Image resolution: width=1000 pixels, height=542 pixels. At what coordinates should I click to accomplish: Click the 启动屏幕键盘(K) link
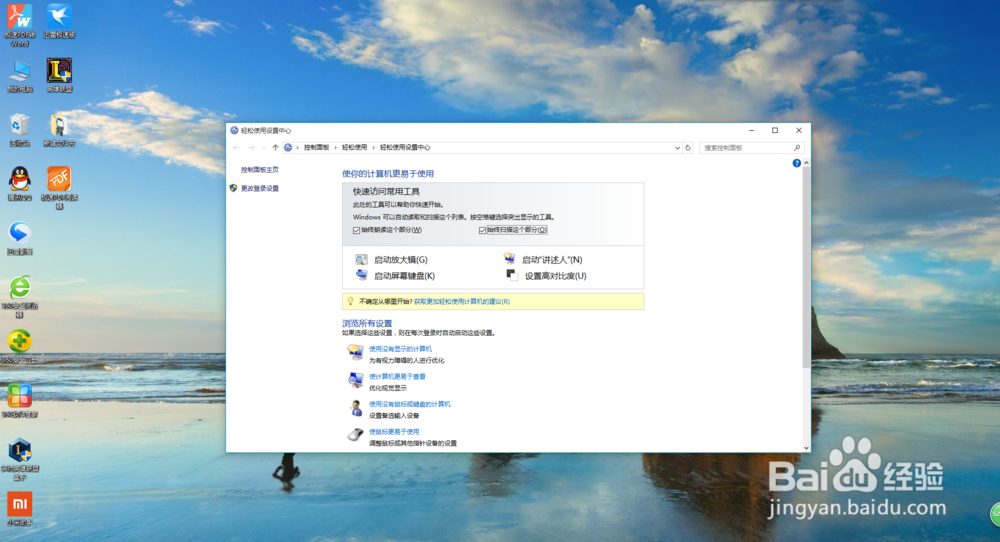[404, 275]
